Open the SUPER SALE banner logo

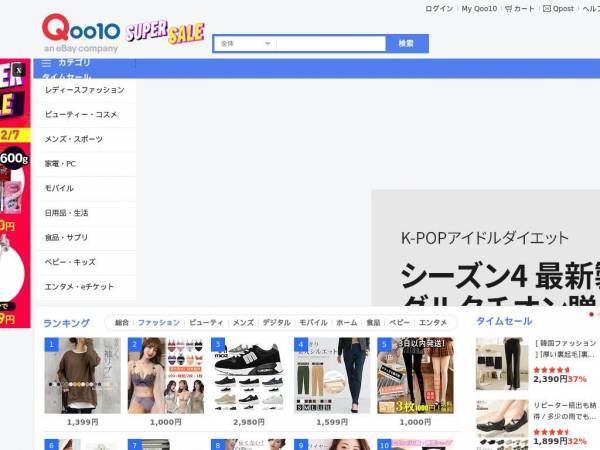click(165, 32)
